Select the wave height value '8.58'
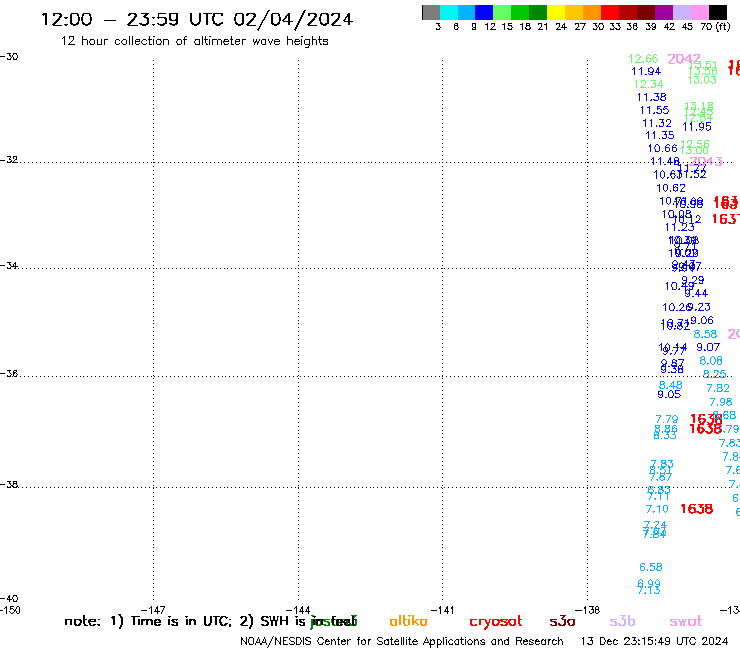Screen dimensions: 740x650 point(705,334)
